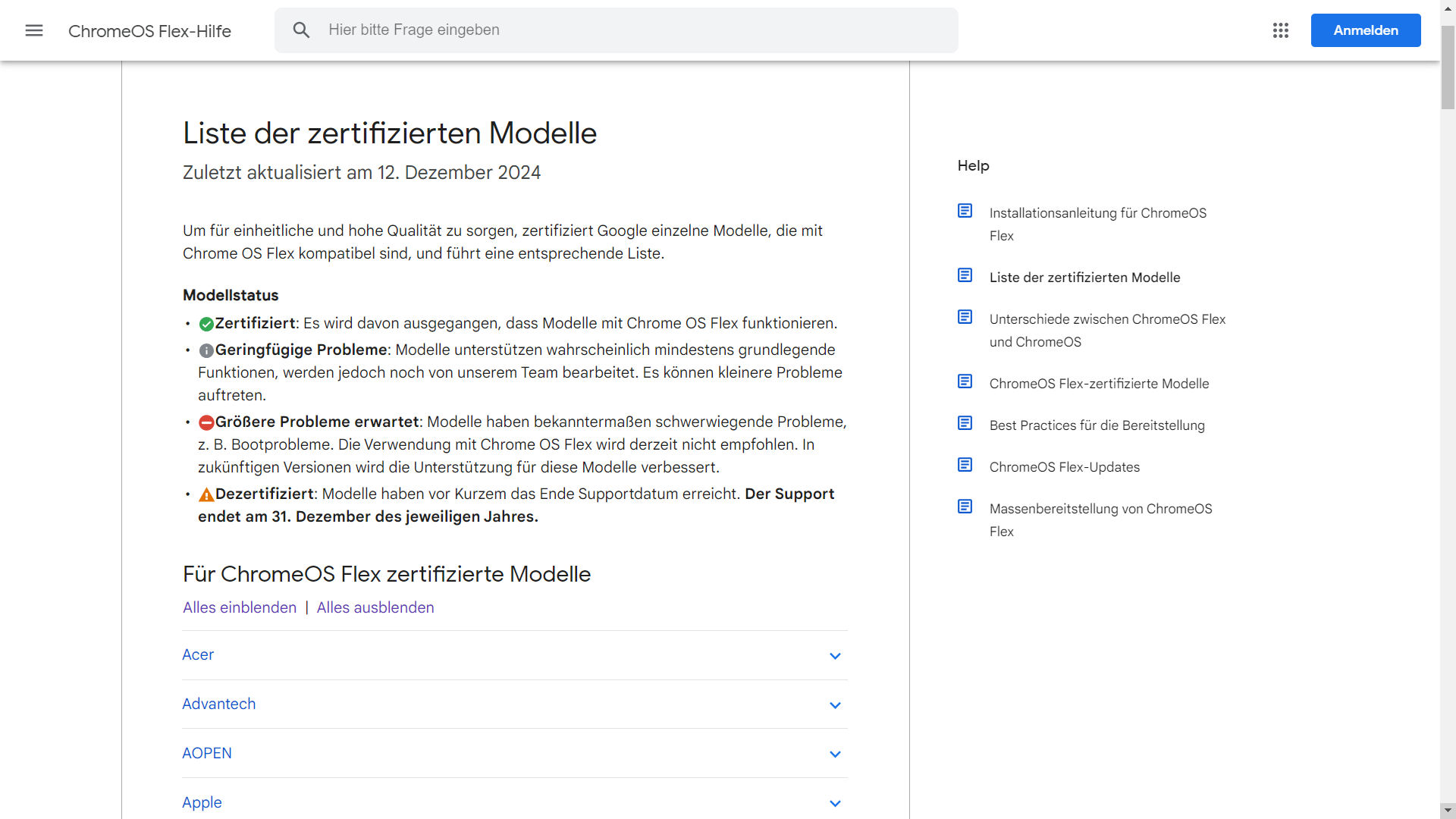The image size is (1456, 819).
Task: Expand the Acer section chevron
Action: point(835,656)
